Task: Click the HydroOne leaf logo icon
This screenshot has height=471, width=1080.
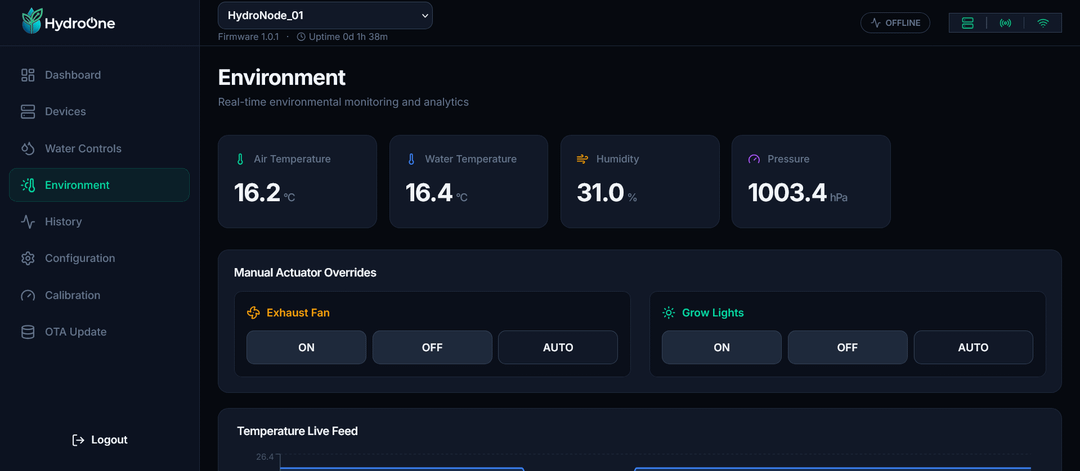Action: tap(32, 22)
